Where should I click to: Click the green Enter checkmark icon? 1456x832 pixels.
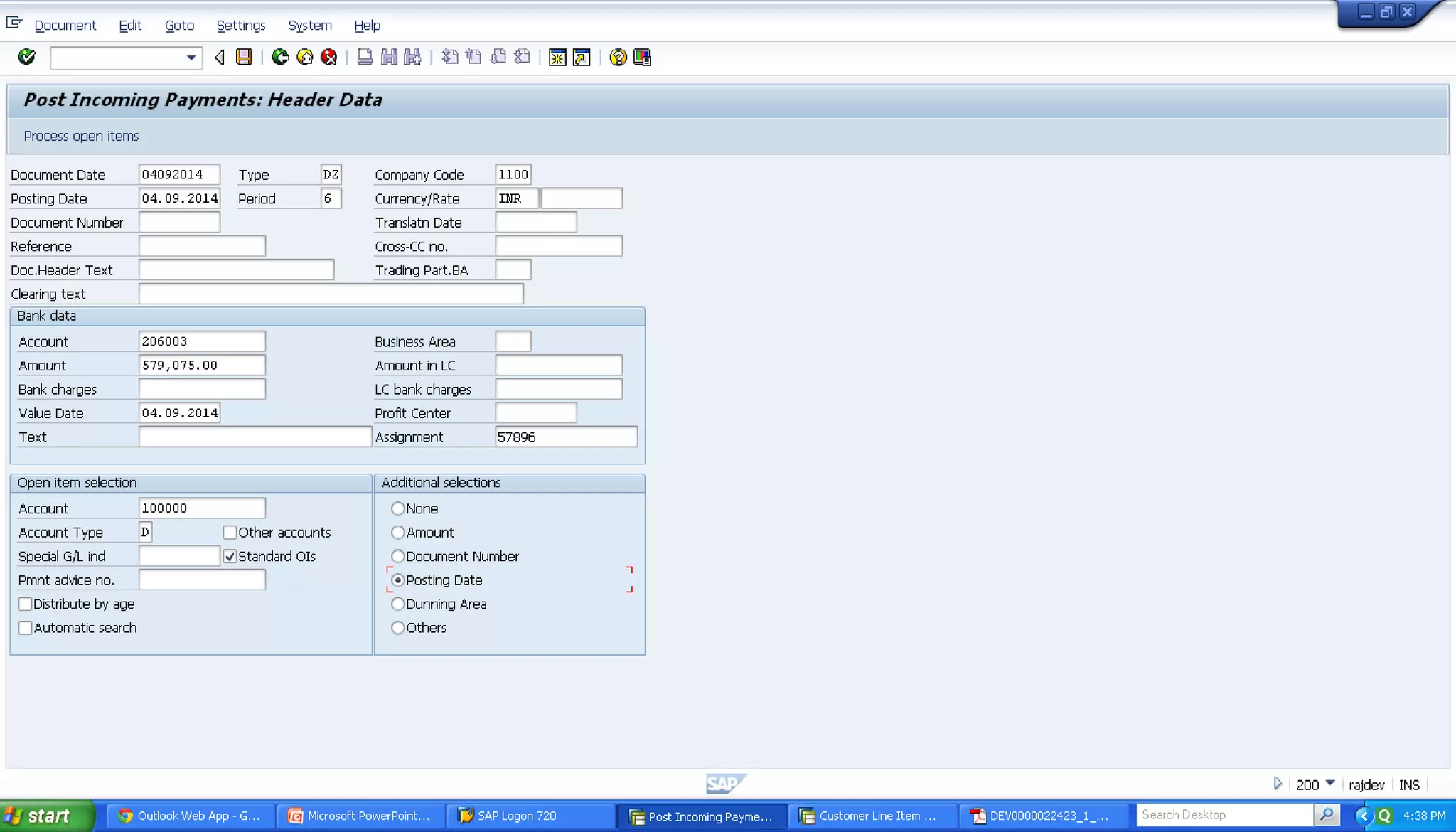coord(26,57)
